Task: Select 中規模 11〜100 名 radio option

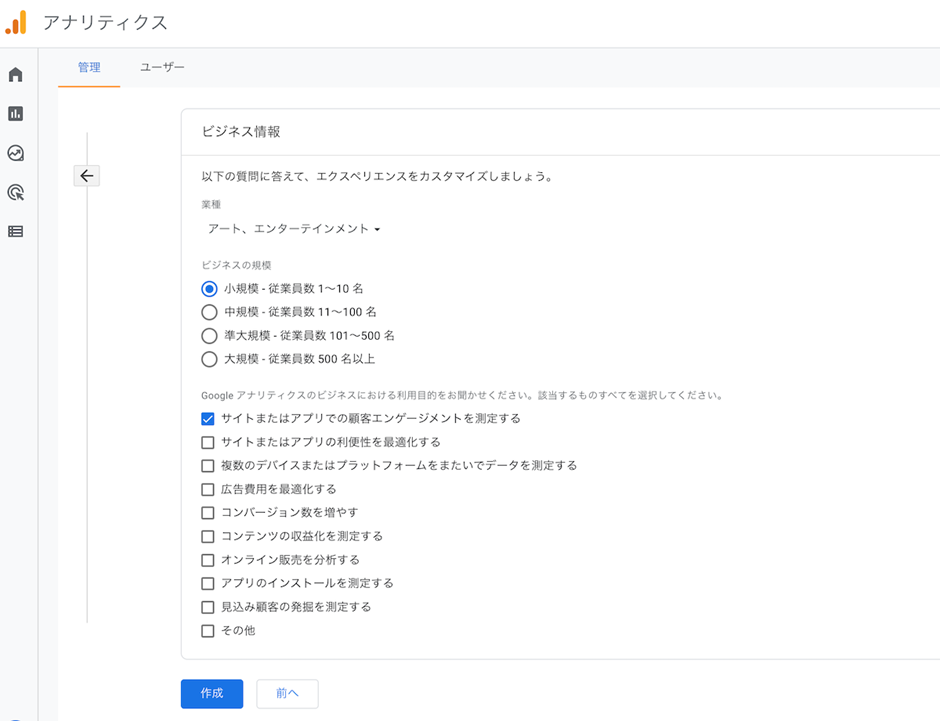Action: pos(209,312)
